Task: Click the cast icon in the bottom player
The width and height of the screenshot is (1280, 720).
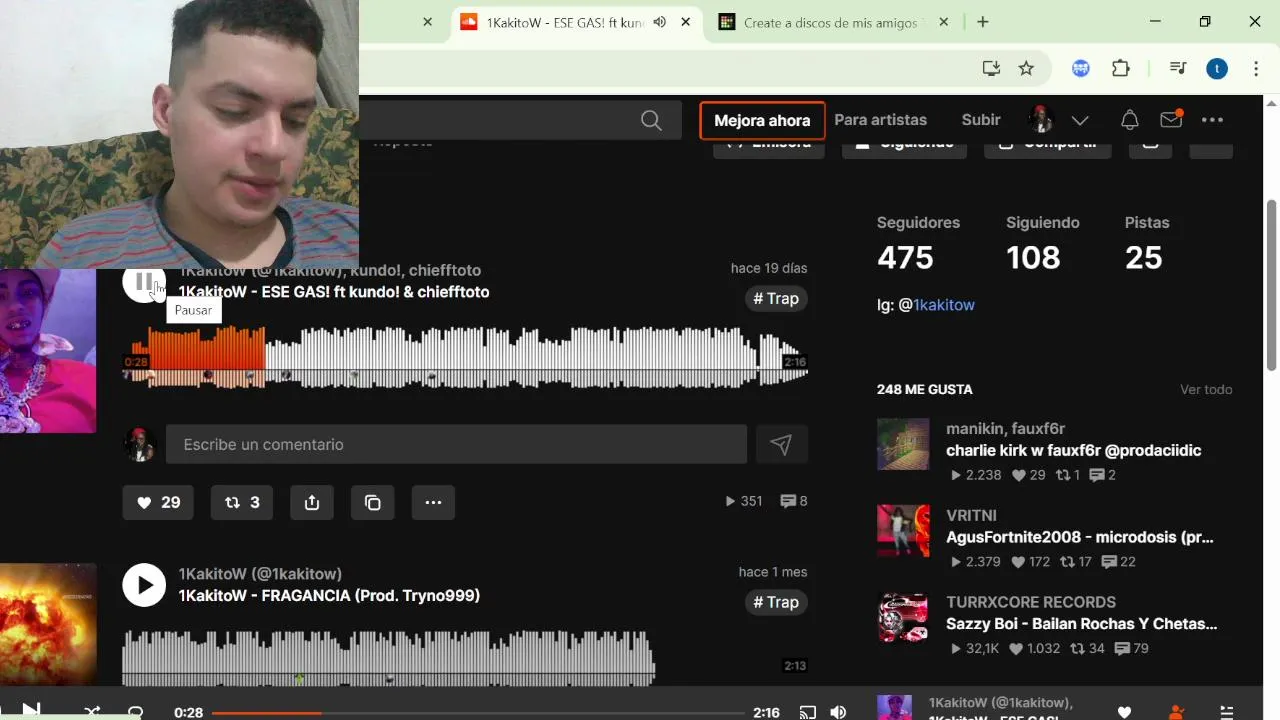Action: [808, 712]
